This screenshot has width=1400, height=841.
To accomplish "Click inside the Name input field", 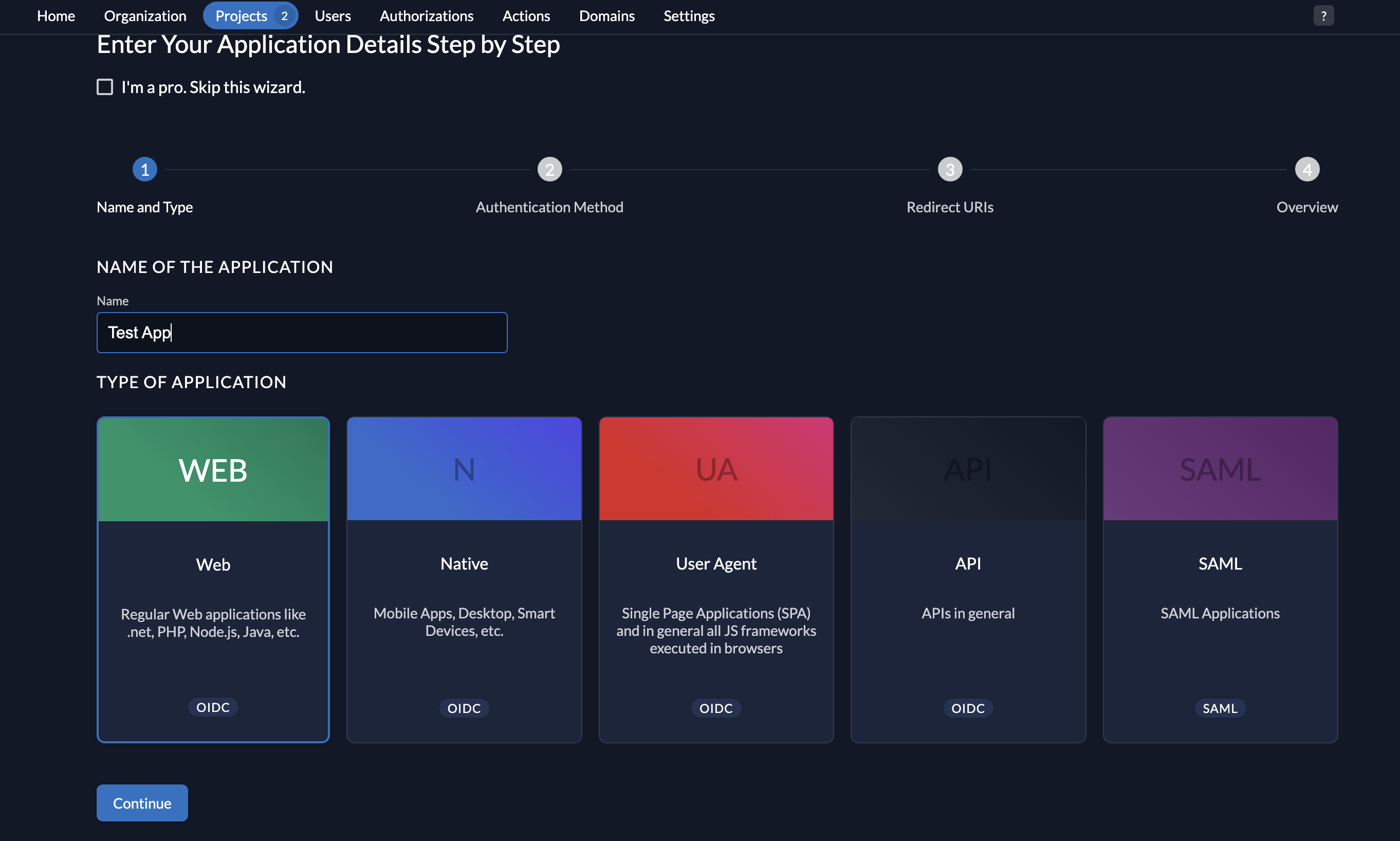I will tap(301, 332).
